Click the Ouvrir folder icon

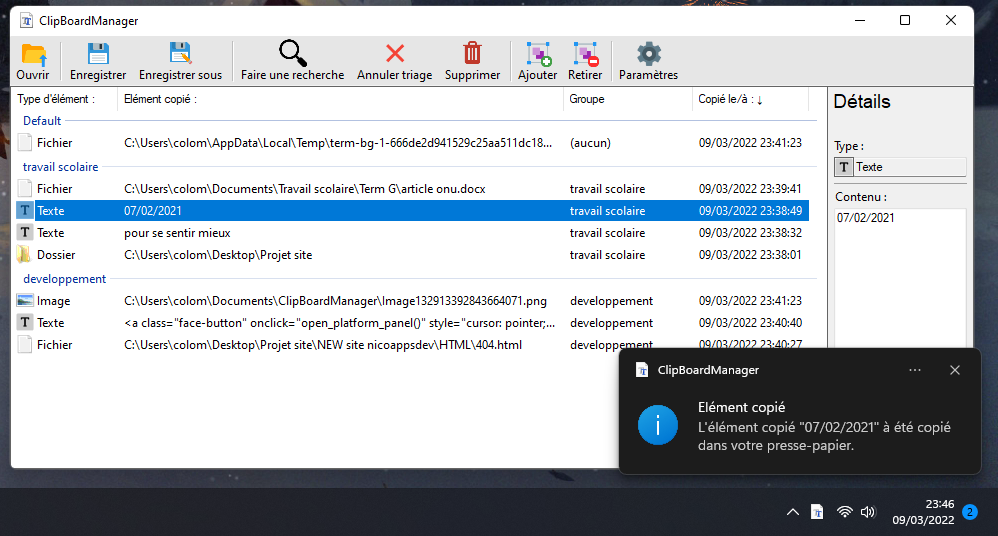pos(33,55)
